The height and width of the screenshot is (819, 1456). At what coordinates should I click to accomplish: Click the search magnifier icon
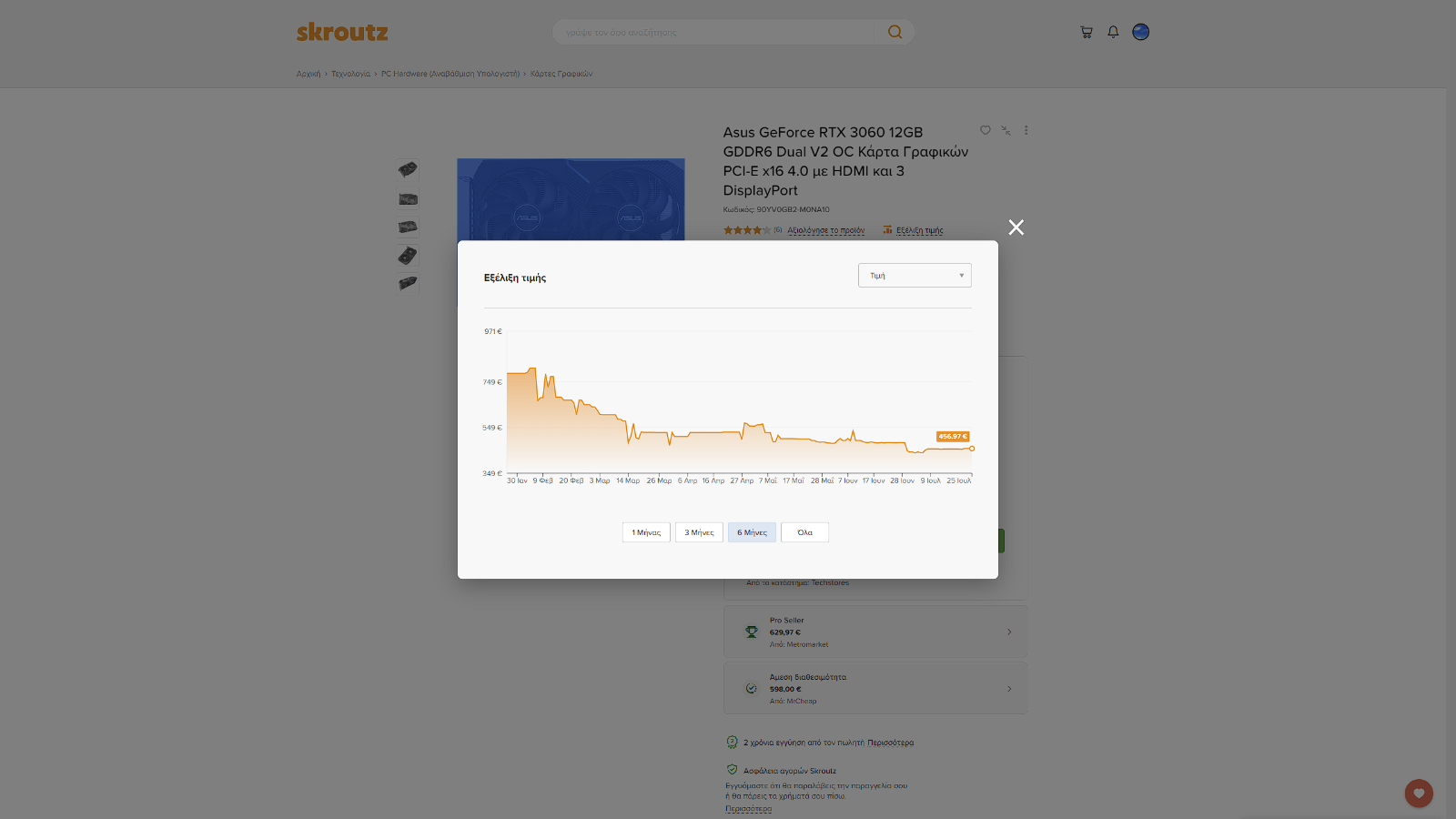click(x=895, y=32)
